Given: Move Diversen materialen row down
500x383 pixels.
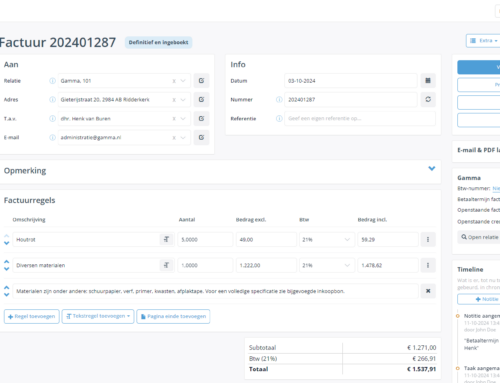Looking at the screenshot, I should click(6, 269).
